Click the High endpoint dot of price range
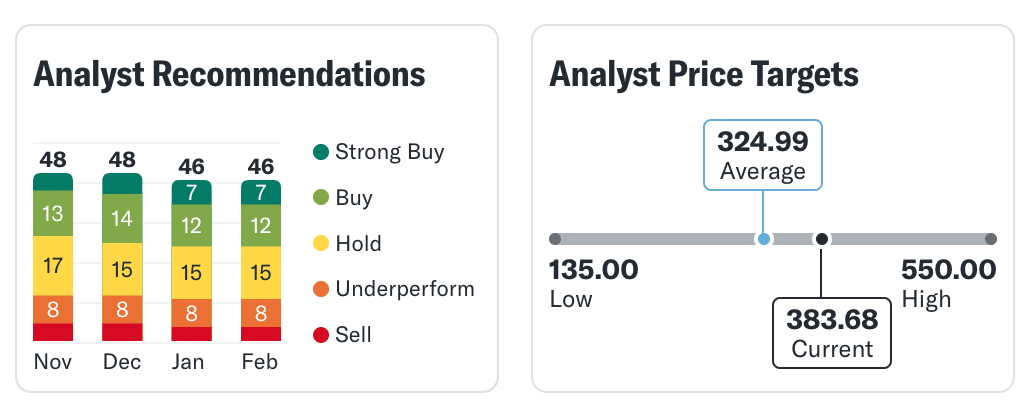The image size is (1036, 416). [991, 239]
